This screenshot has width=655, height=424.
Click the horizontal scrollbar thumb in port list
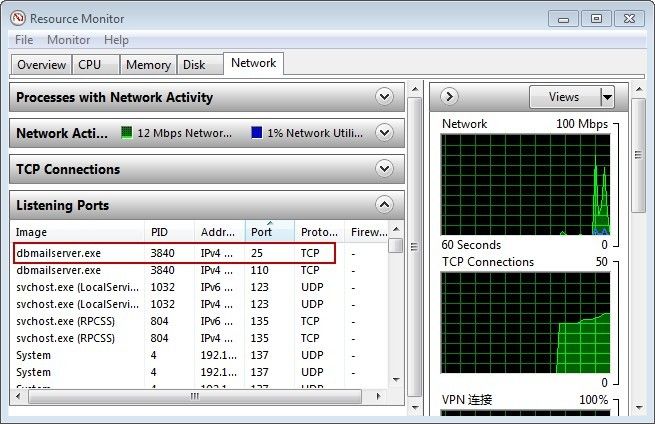coord(195,396)
